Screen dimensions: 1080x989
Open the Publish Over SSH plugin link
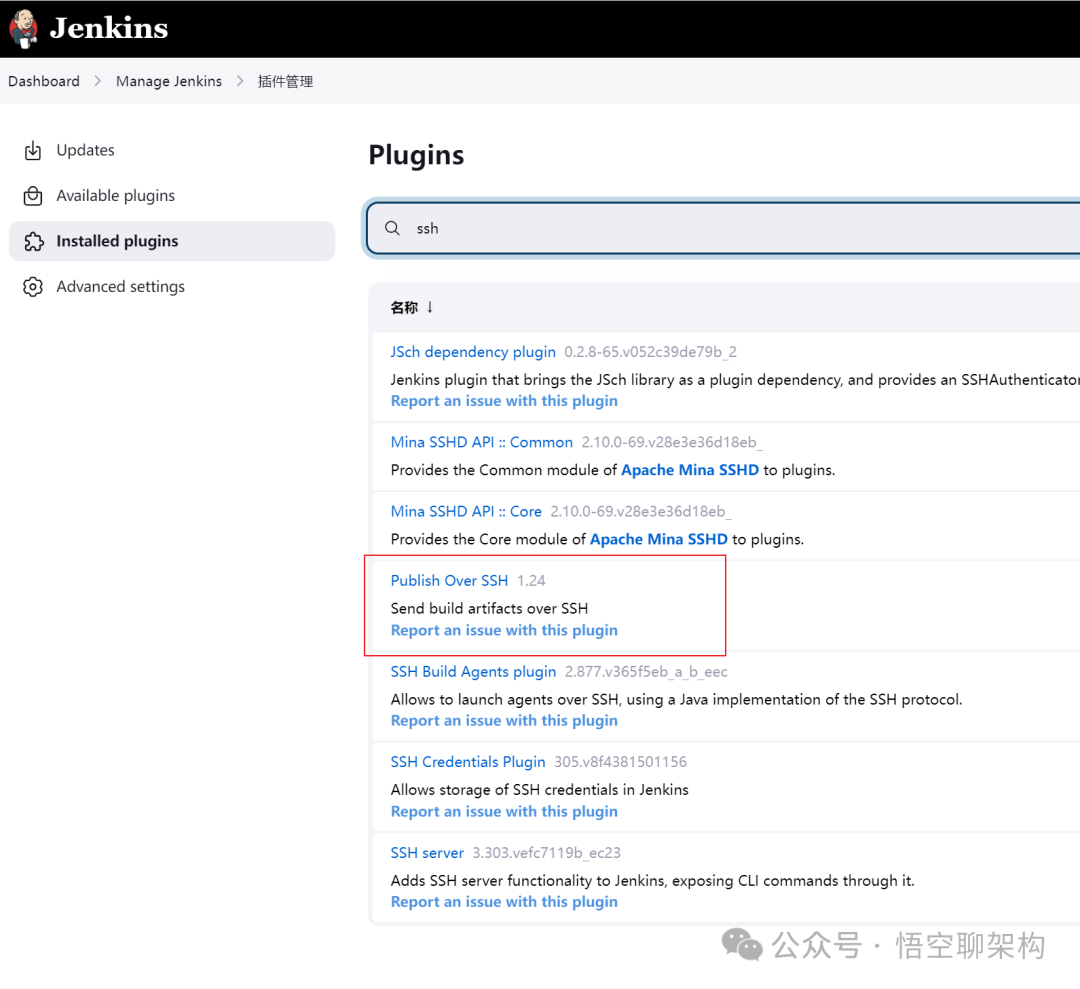pyautogui.click(x=449, y=581)
